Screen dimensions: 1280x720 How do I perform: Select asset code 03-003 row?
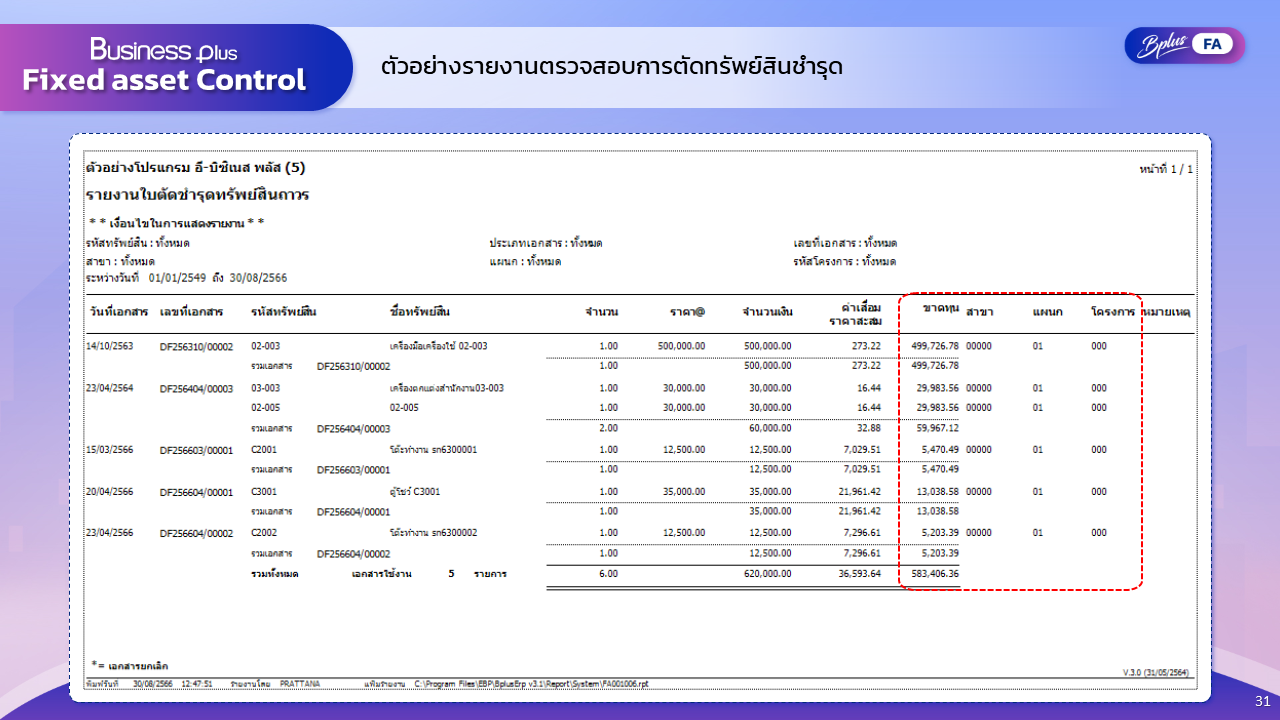pos(266,386)
